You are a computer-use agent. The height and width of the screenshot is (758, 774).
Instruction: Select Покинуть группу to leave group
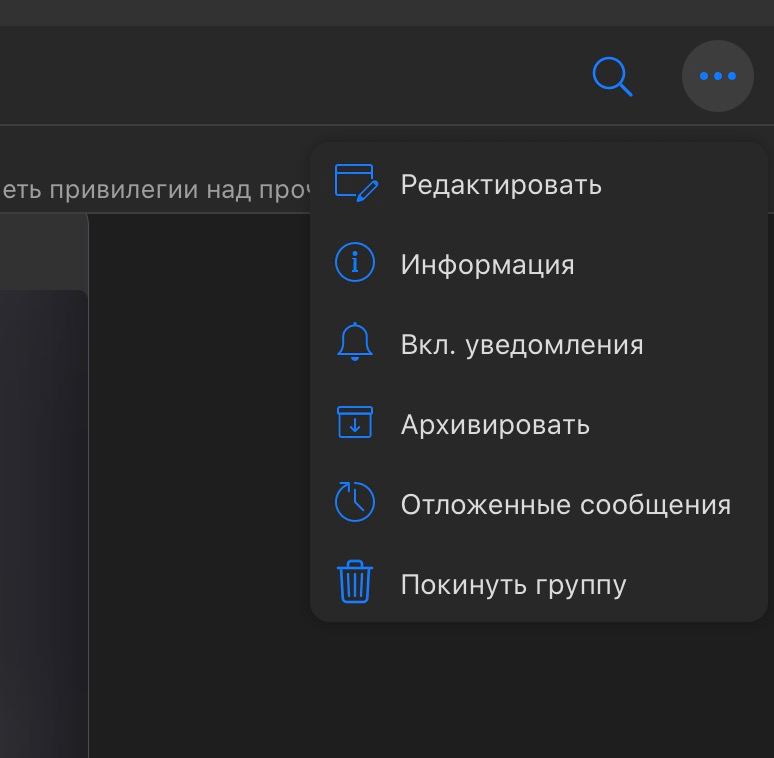point(539,584)
